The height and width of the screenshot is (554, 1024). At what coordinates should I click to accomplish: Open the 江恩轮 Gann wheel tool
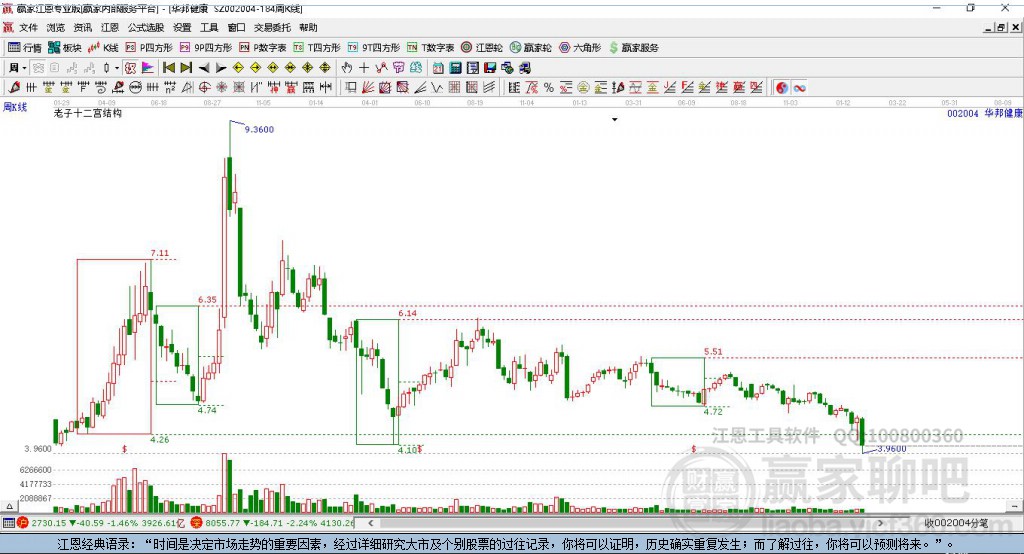tap(481, 48)
